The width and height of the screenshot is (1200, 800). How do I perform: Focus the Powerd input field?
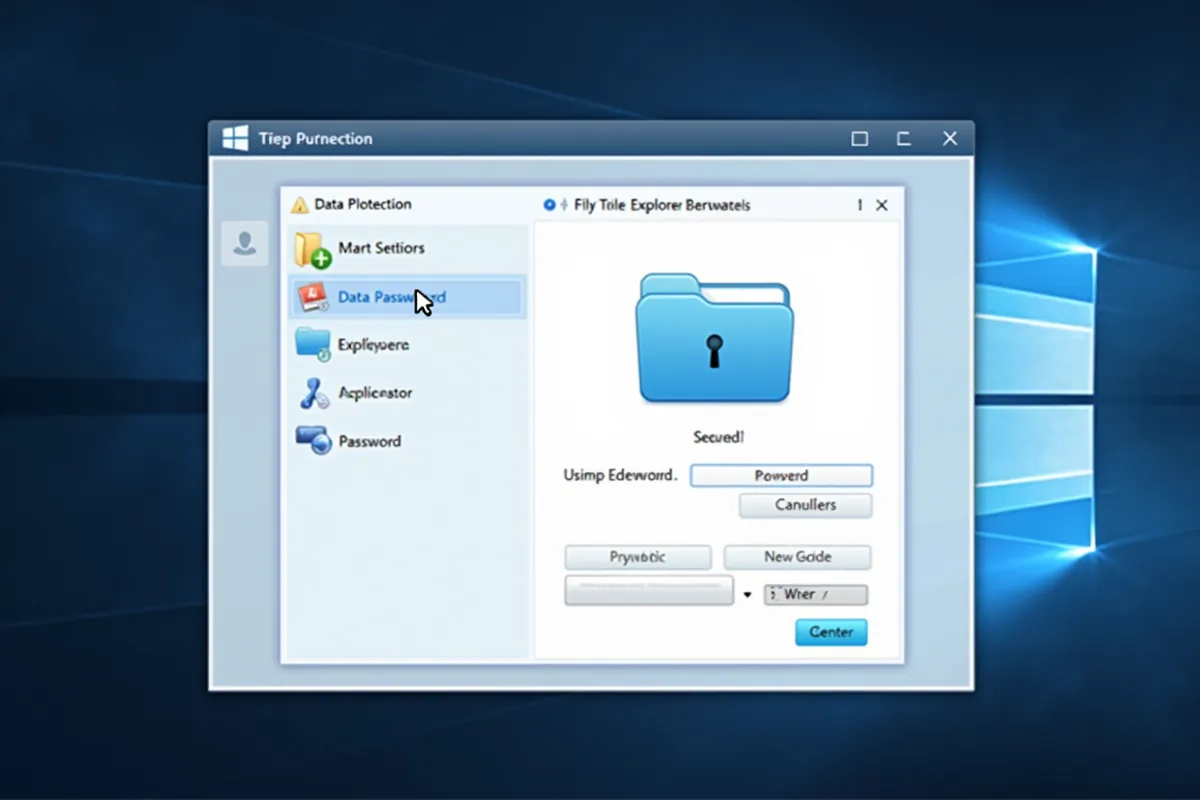tap(781, 475)
